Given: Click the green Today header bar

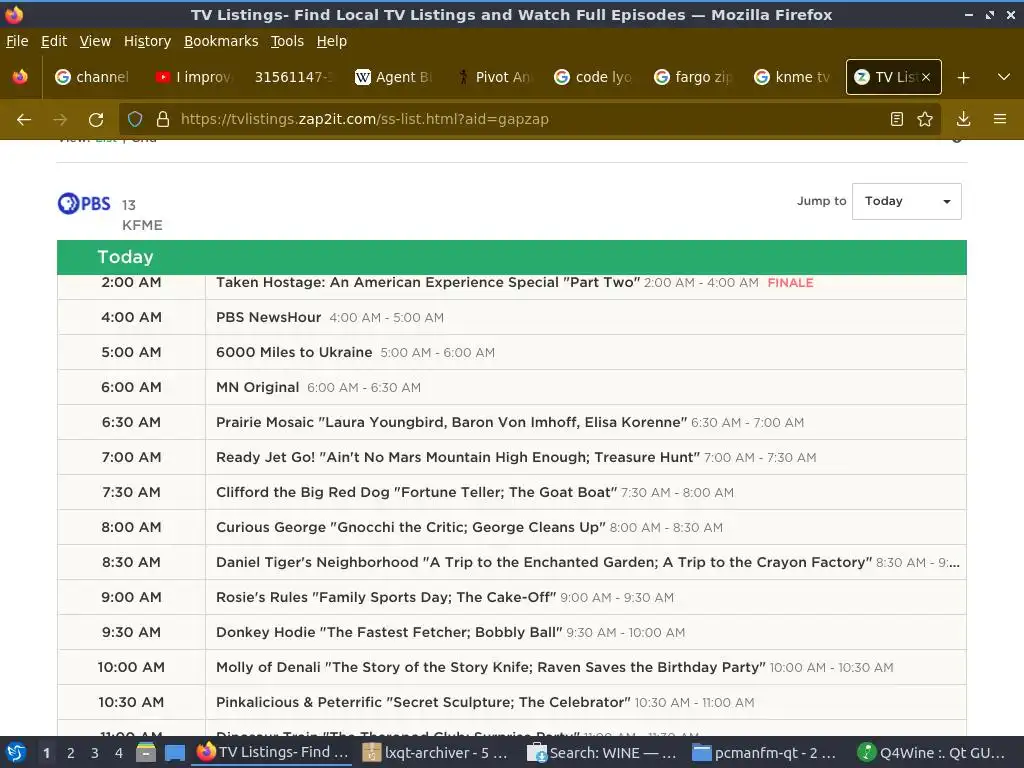Looking at the screenshot, I should click(511, 257).
